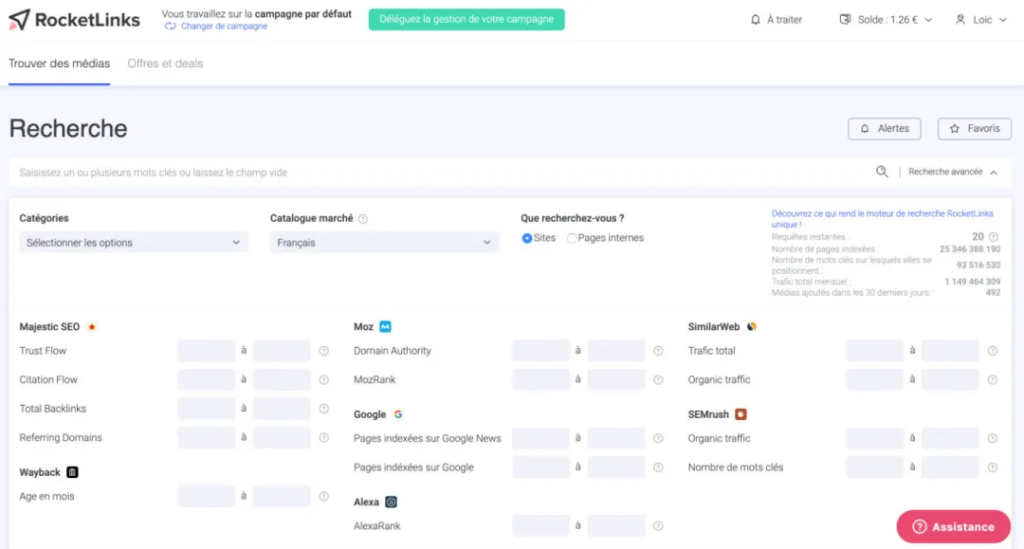The height and width of the screenshot is (549, 1024).
Task: Select the Pages internes radio button
Action: pos(572,238)
